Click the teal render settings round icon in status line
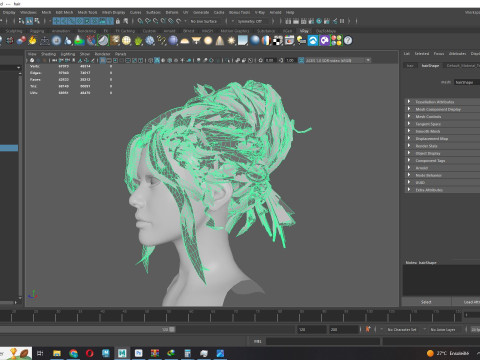The width and height of the screenshot is (480, 360). click(x=319, y=21)
